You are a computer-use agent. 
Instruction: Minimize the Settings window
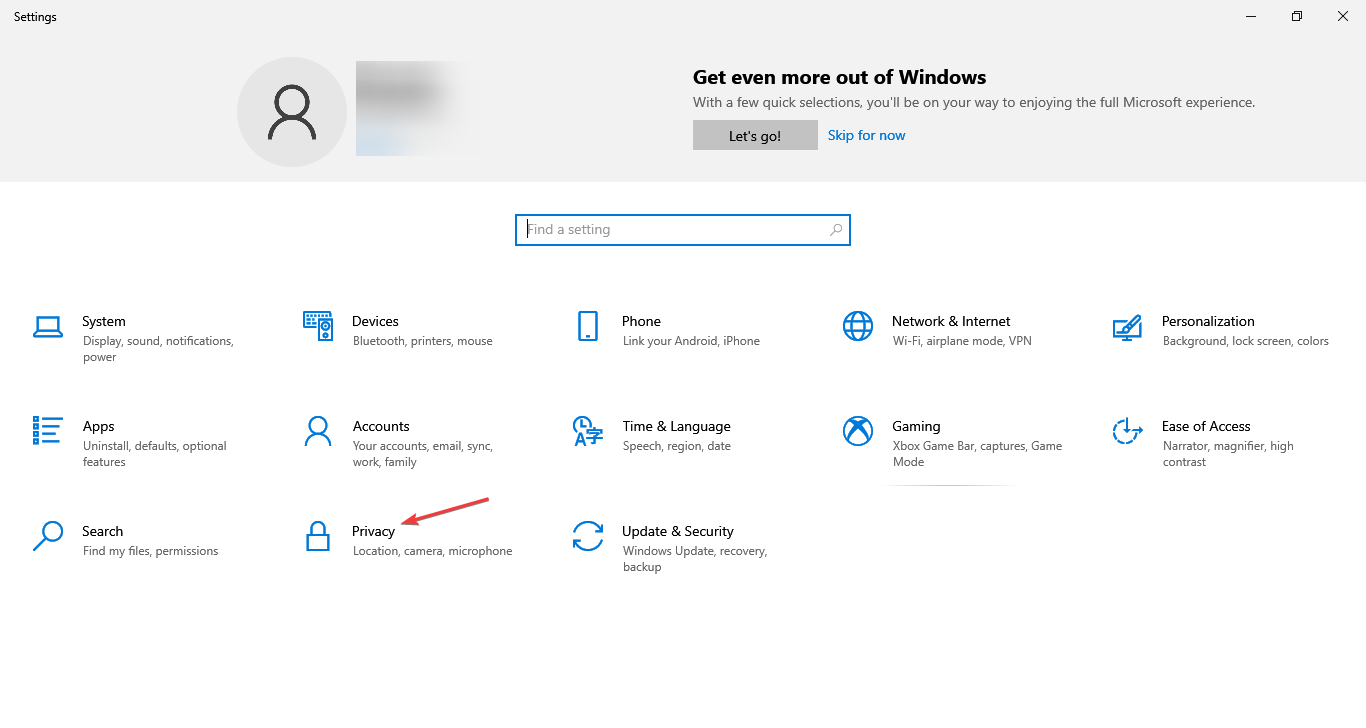pos(1251,16)
